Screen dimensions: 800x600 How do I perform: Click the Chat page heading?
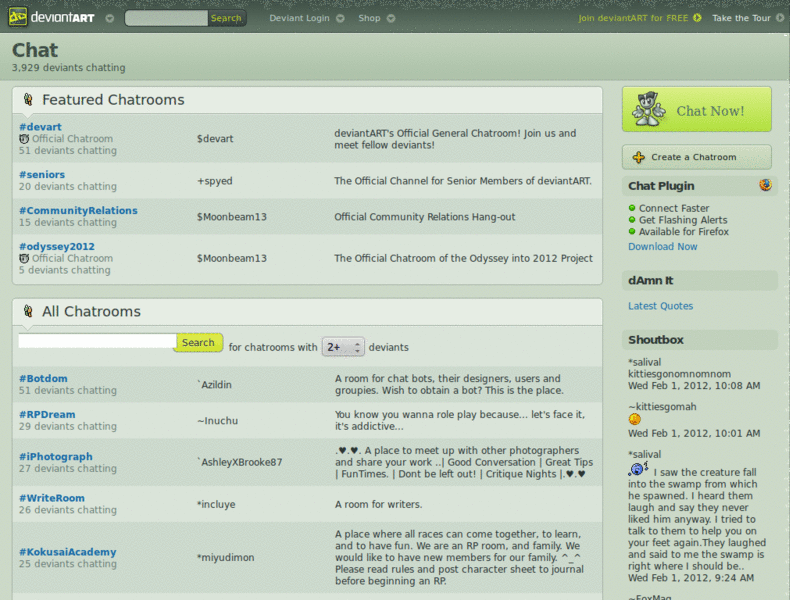click(x=35, y=50)
